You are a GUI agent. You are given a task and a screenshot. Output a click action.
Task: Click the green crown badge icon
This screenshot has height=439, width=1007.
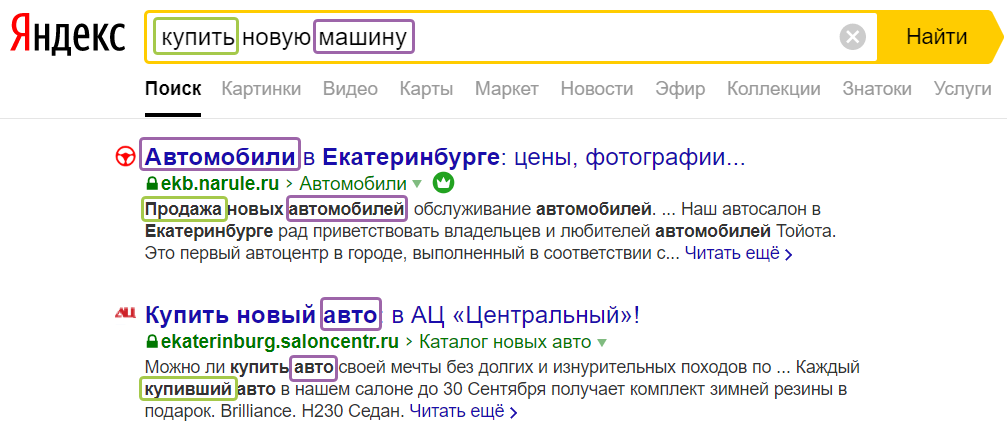444,183
